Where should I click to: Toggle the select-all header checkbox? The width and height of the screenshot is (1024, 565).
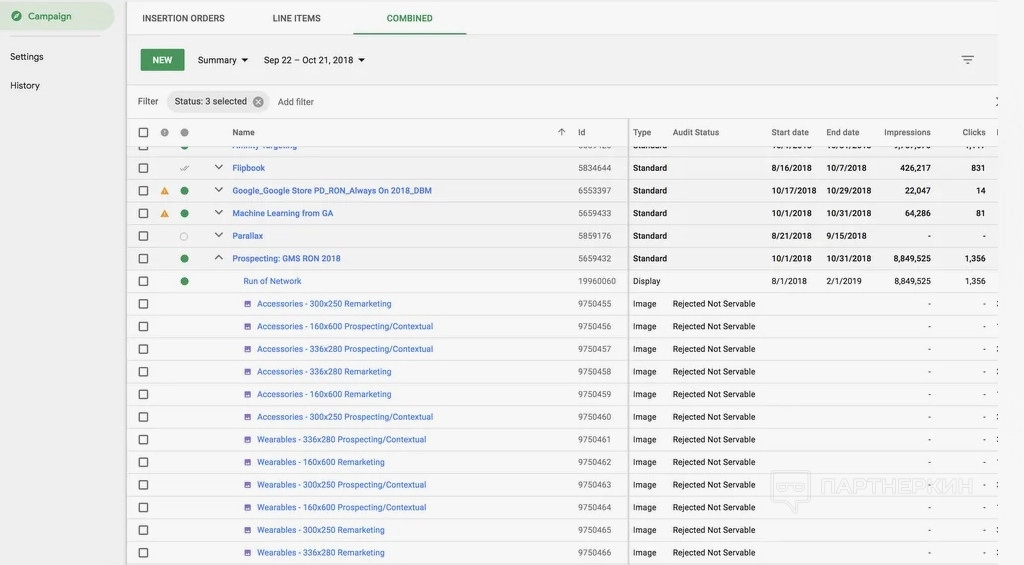pos(143,133)
